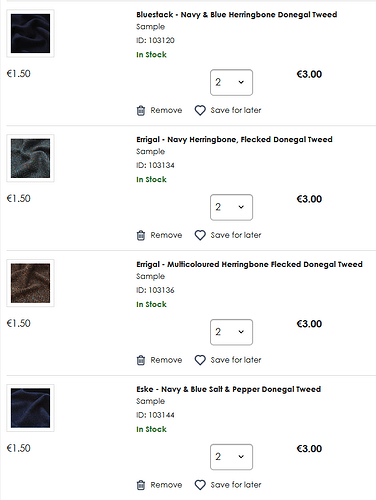Open Eske Navy & Blue Salt & Pepper link
The image size is (376, 500).
click(229, 389)
